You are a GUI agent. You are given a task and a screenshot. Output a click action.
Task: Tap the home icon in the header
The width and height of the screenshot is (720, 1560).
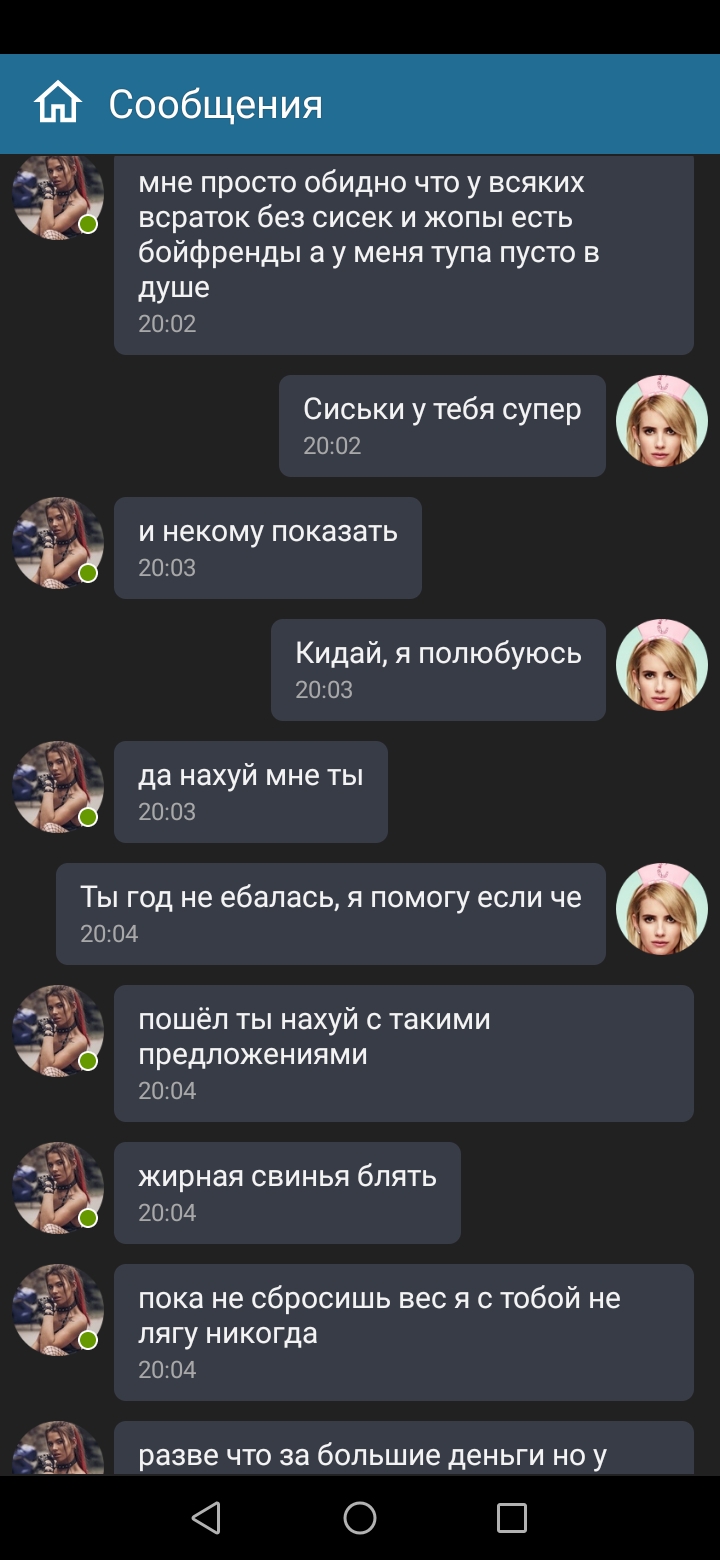pyautogui.click(x=57, y=104)
